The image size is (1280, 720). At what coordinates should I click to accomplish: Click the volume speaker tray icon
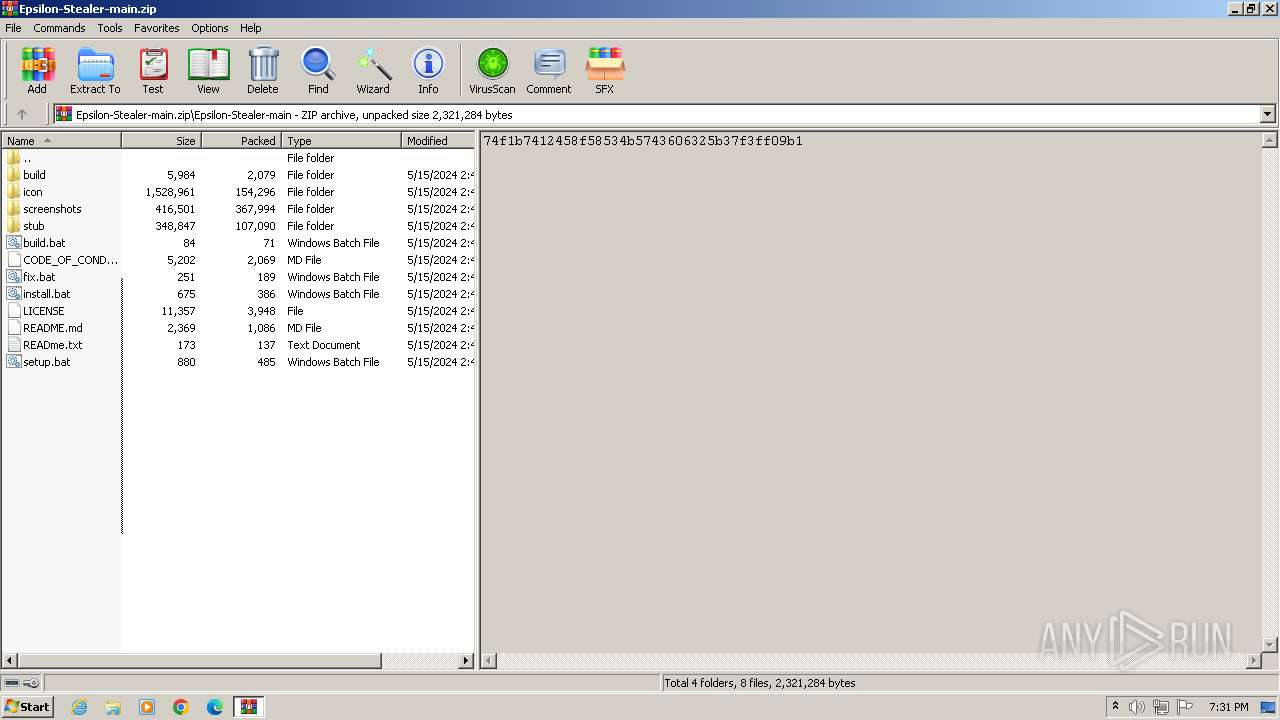(1137, 707)
